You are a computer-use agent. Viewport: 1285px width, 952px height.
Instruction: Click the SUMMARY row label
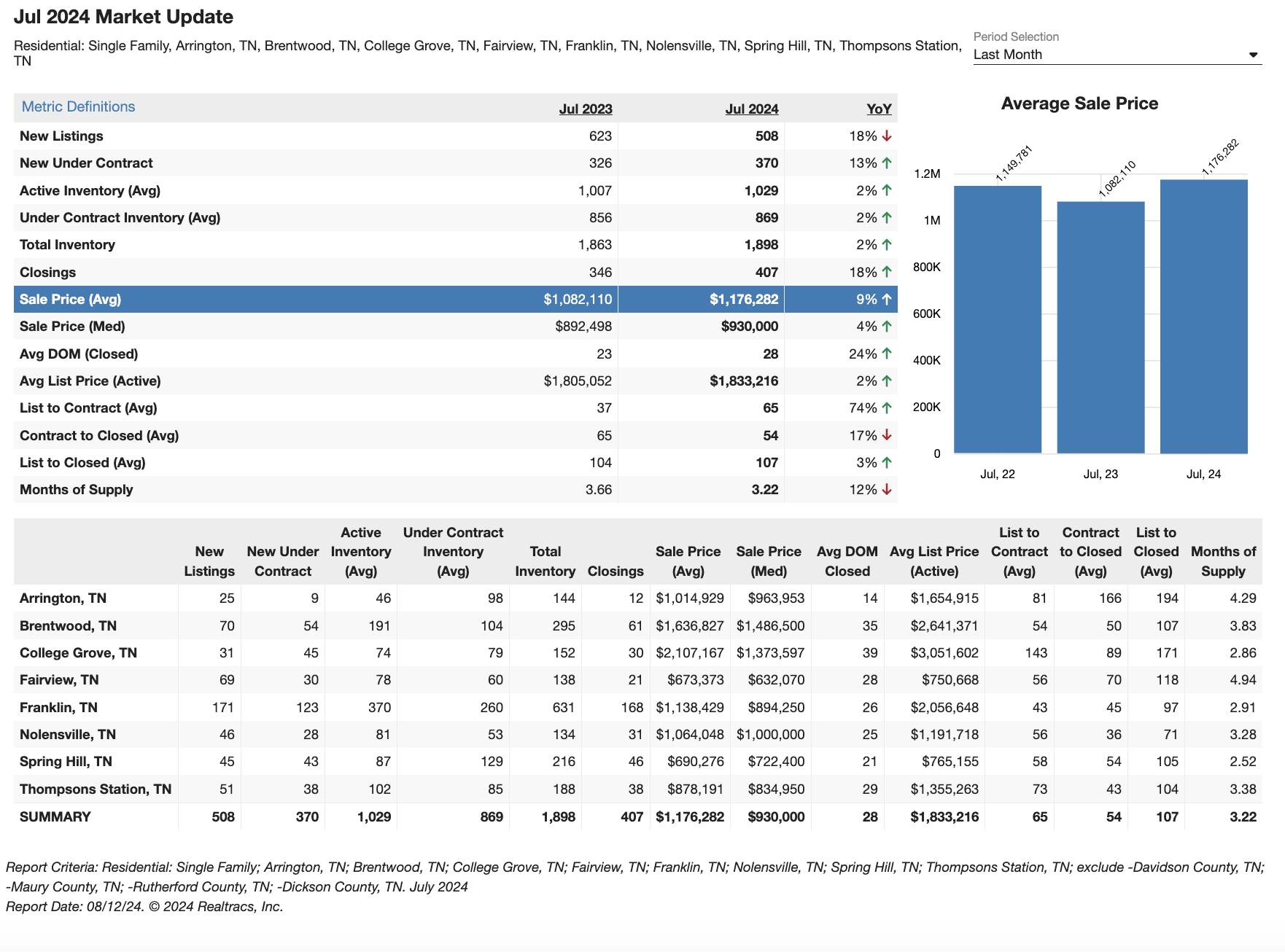tap(55, 816)
